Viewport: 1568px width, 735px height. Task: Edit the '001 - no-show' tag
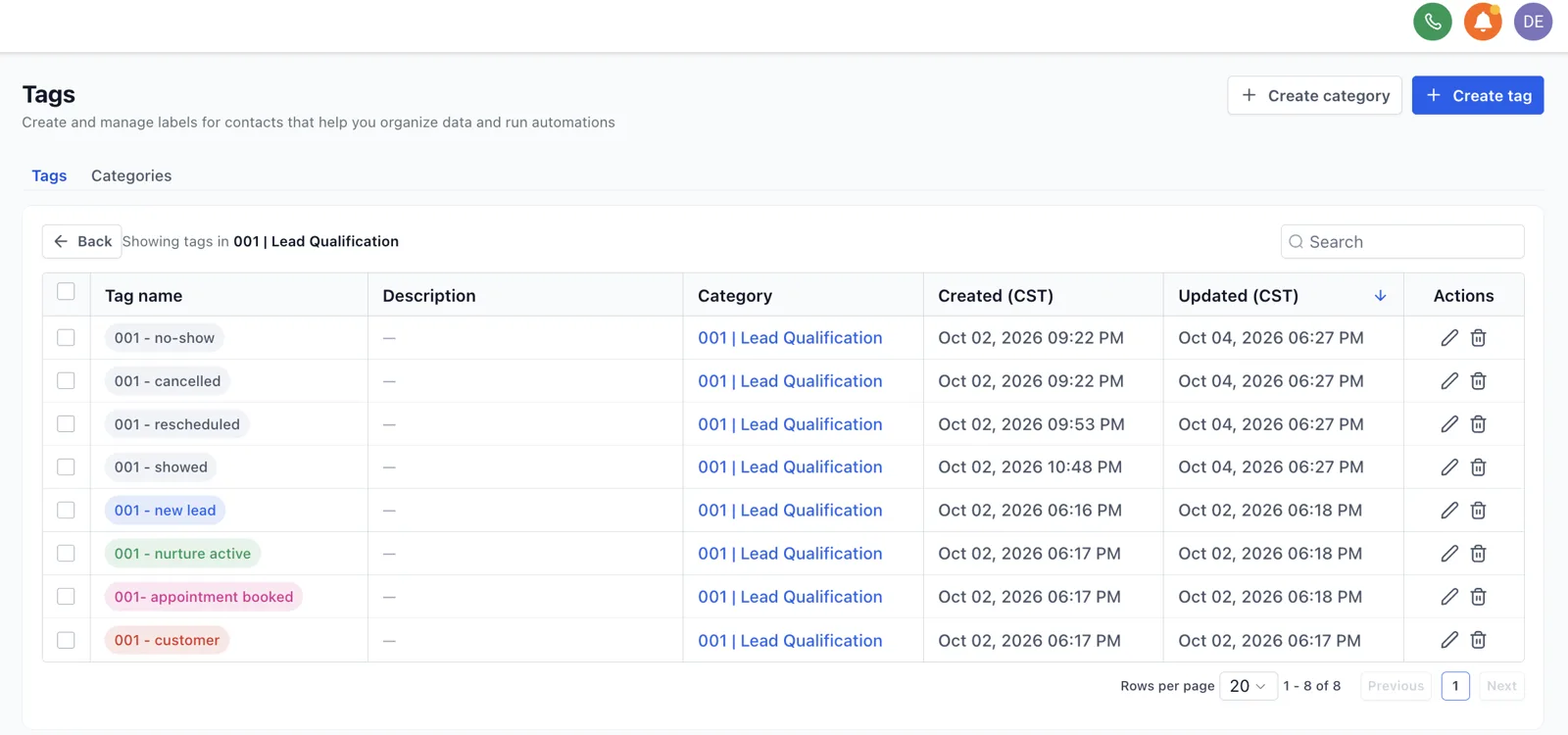(x=1449, y=338)
